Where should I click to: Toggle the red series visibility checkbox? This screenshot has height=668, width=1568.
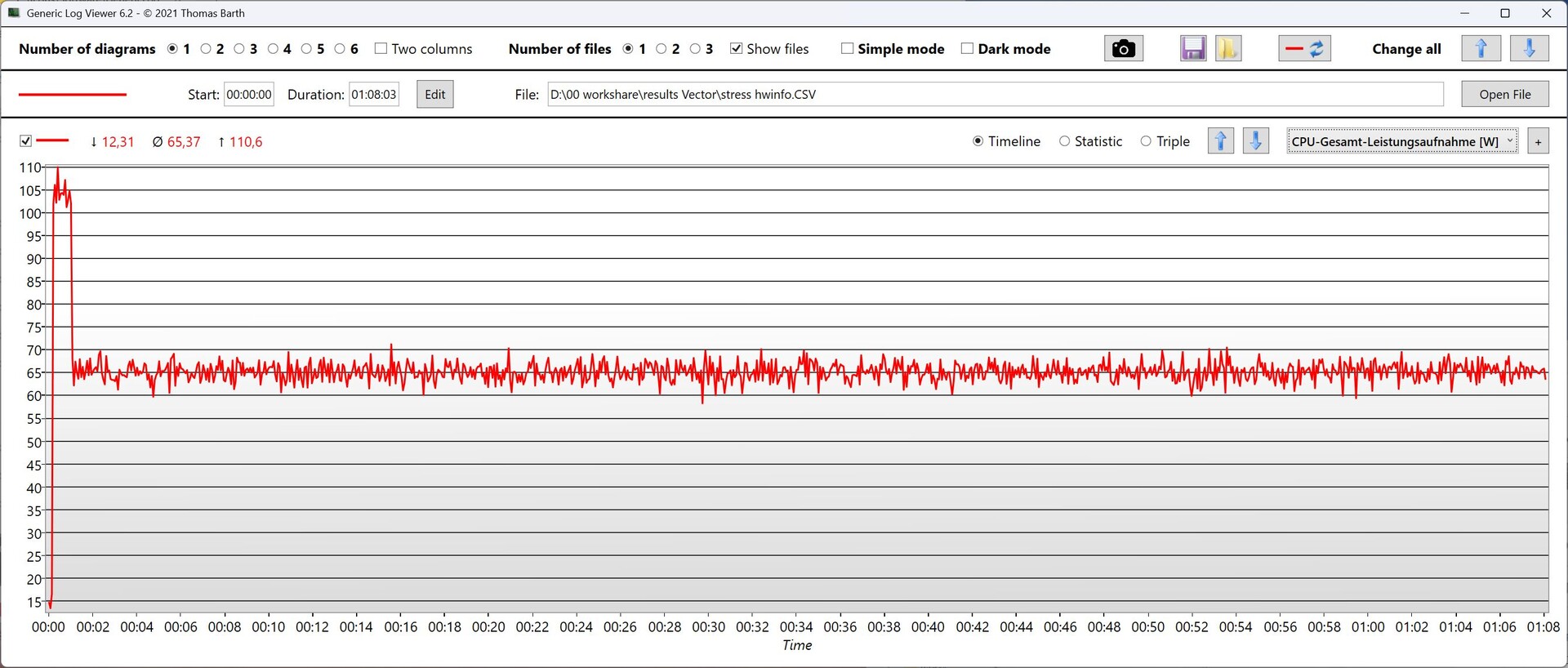pos(25,141)
